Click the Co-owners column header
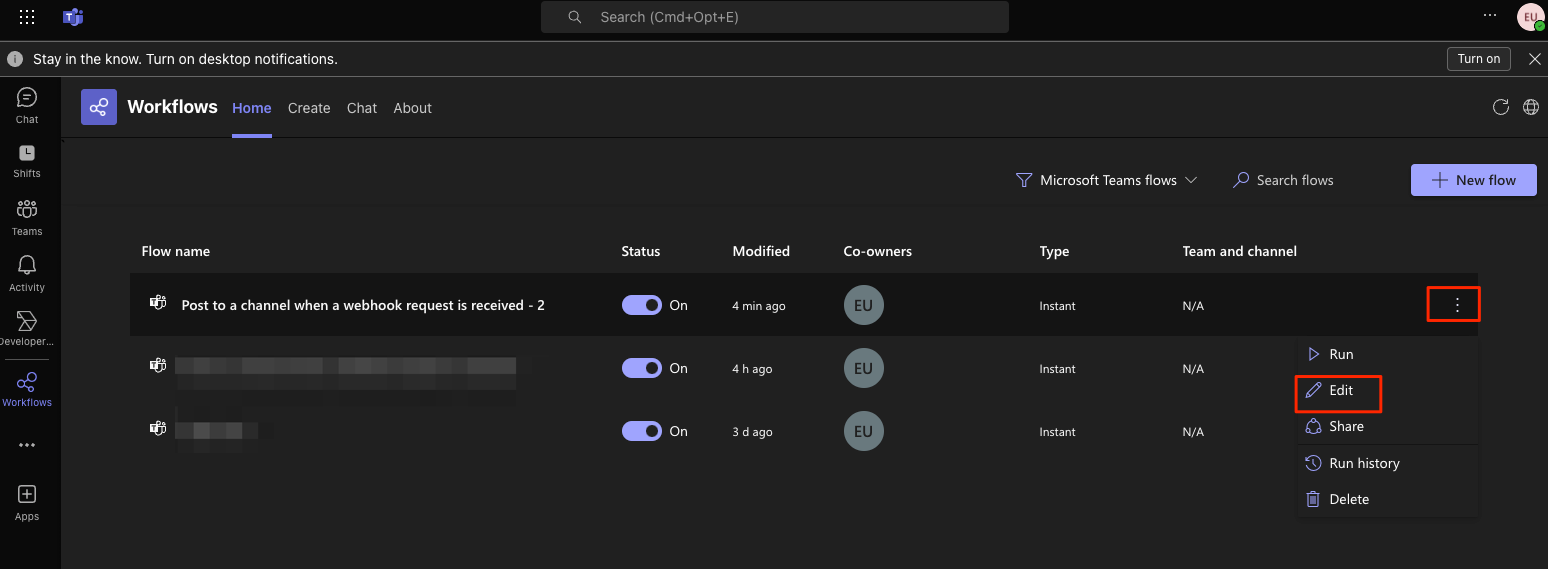The image size is (1548, 569). pyautogui.click(x=878, y=251)
